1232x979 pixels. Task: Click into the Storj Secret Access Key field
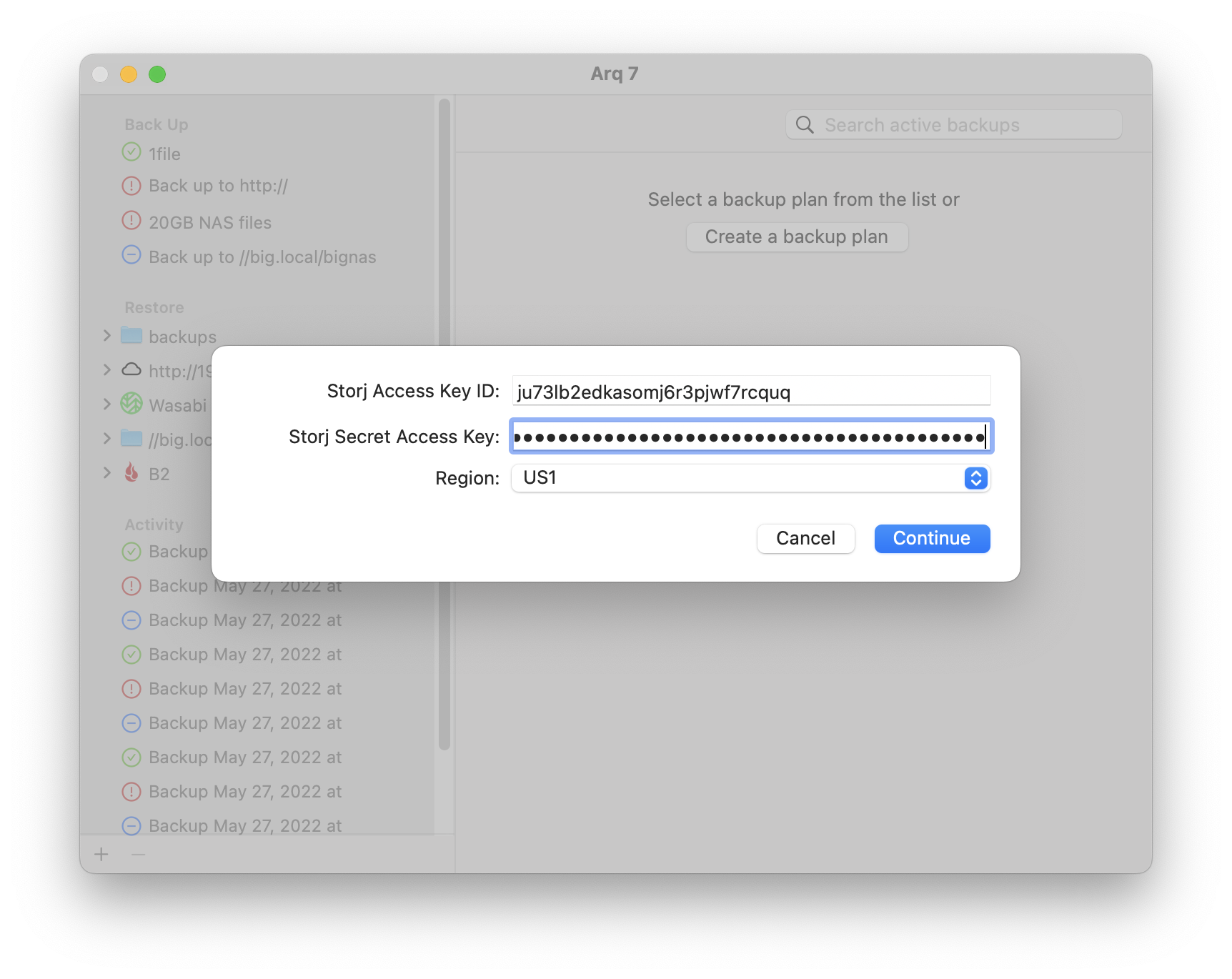pos(751,436)
